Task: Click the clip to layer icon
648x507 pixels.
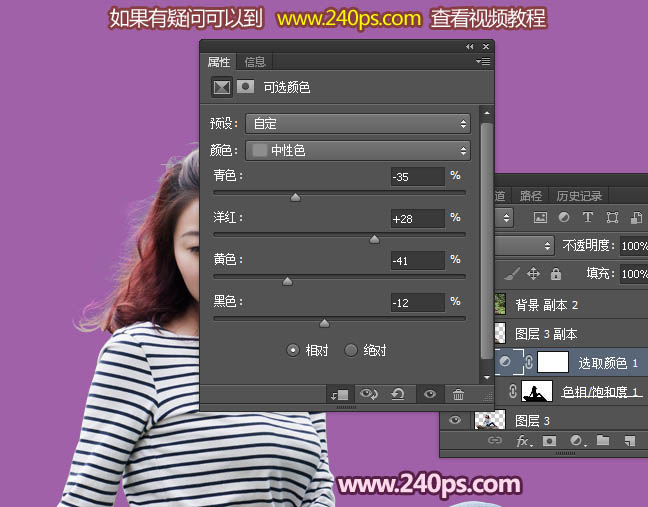Action: [x=340, y=395]
